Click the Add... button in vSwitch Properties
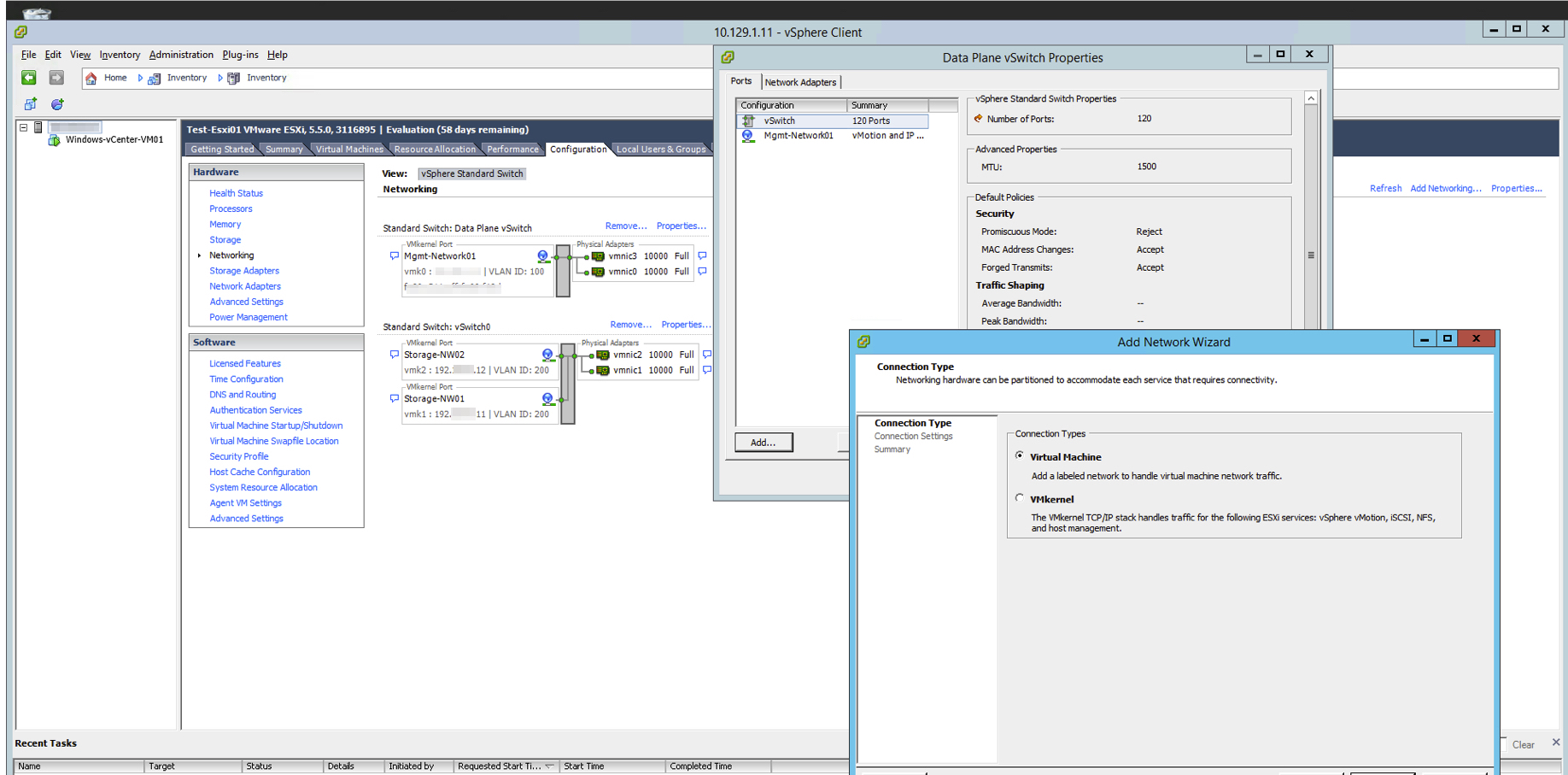The height and width of the screenshot is (775, 1568). pyautogui.click(x=763, y=443)
